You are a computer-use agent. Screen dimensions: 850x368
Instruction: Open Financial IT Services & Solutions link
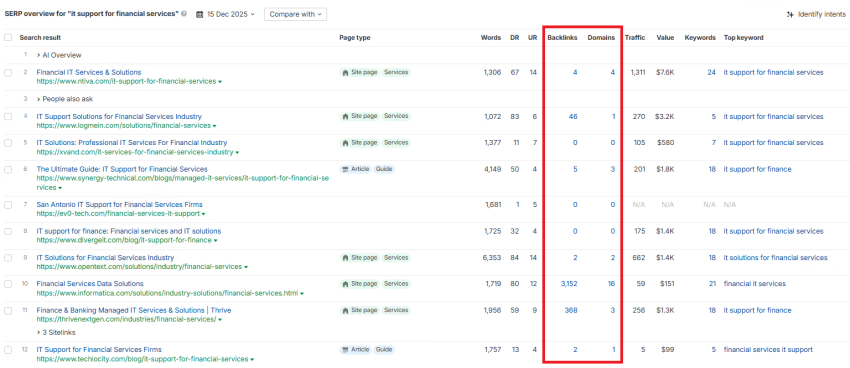point(89,72)
